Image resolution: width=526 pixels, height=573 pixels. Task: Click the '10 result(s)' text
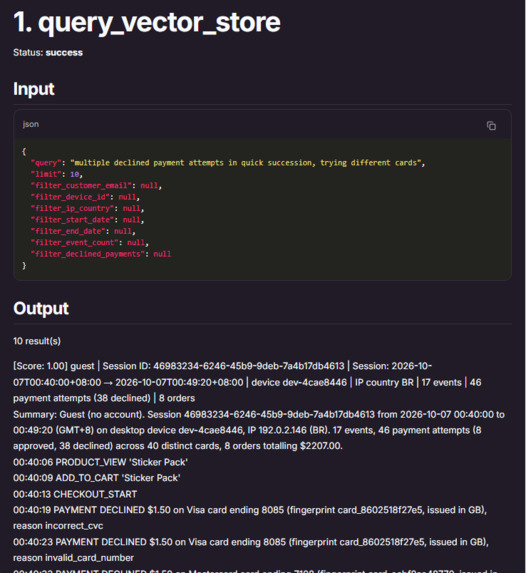coord(37,341)
